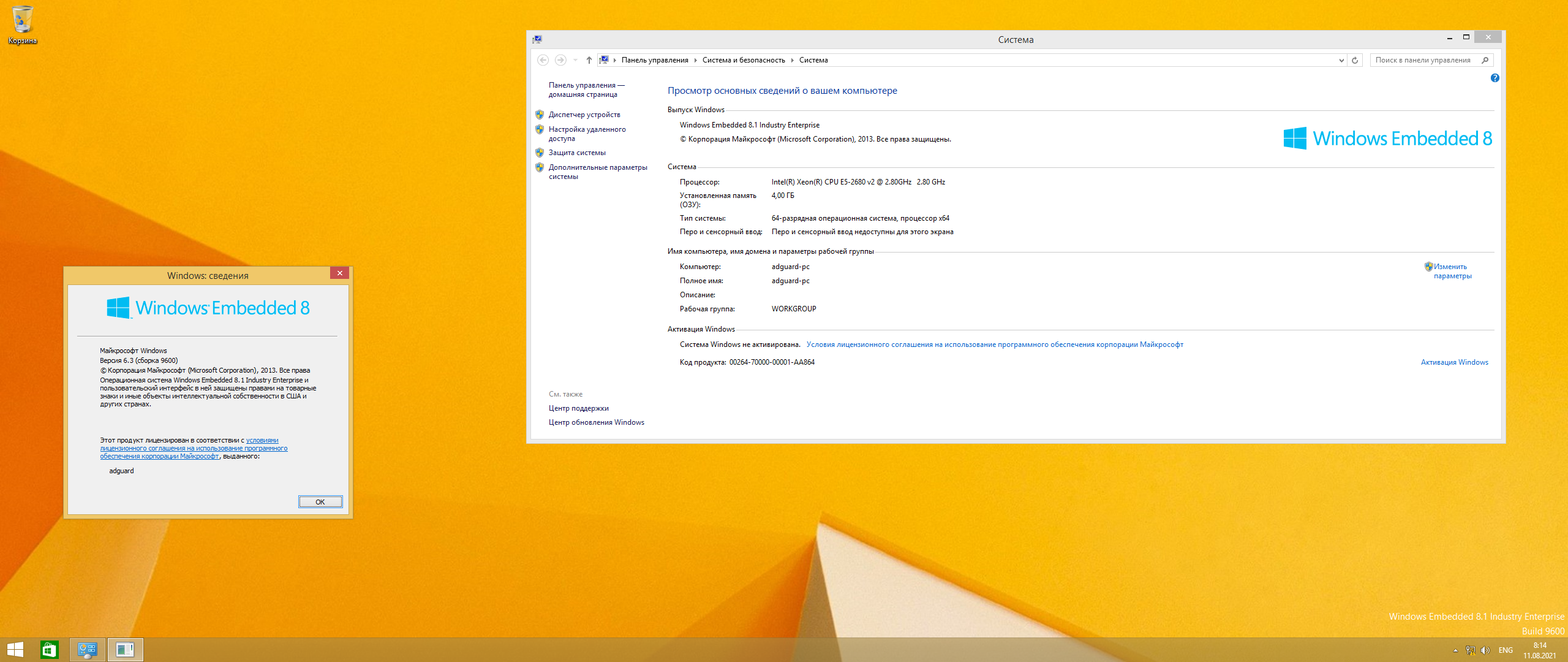
Task: Open Дополнительные параметры системы link
Action: click(x=598, y=172)
